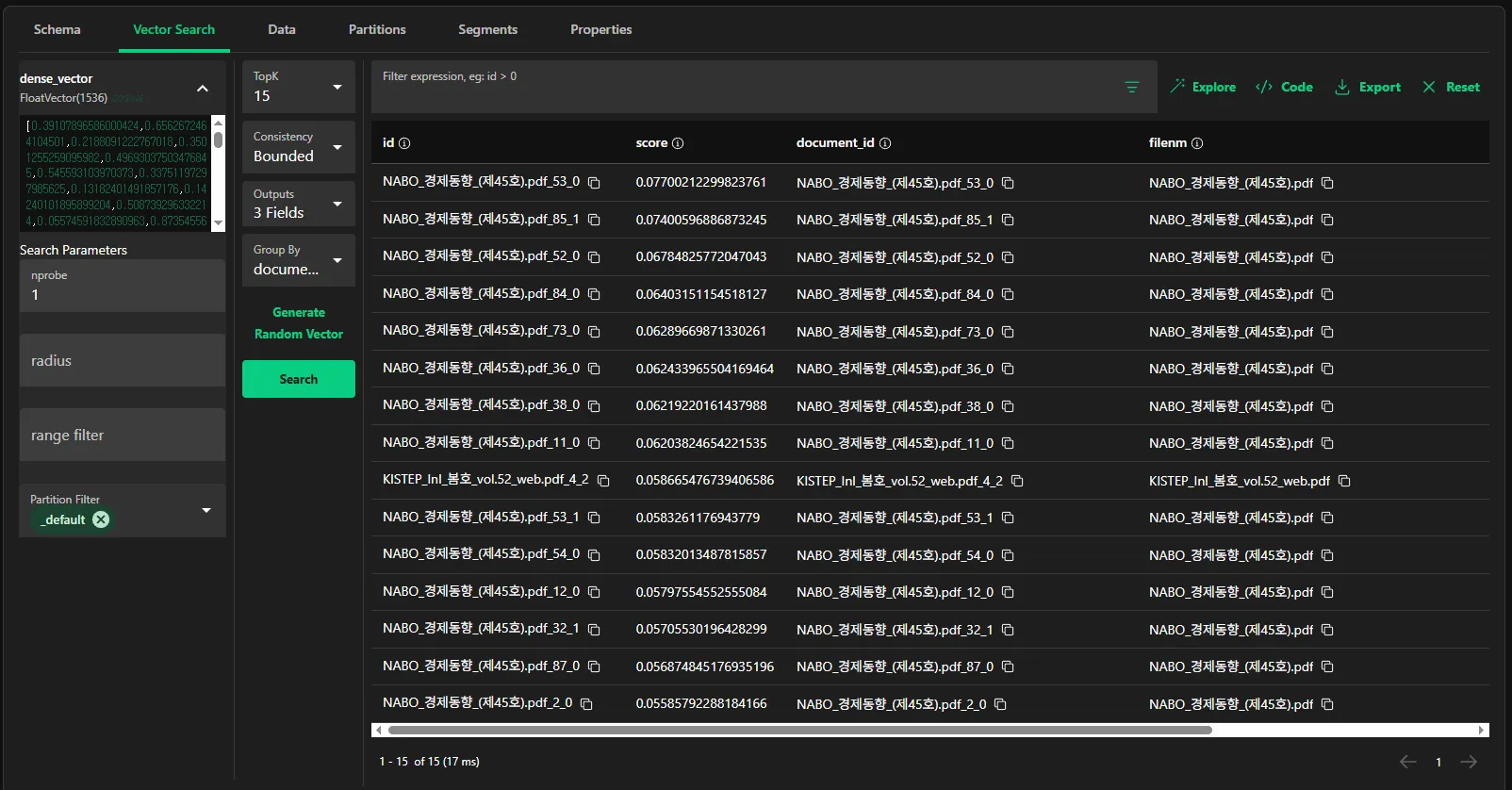Open the Consistency Bounded dropdown
1512x790 pixels.
point(299,147)
